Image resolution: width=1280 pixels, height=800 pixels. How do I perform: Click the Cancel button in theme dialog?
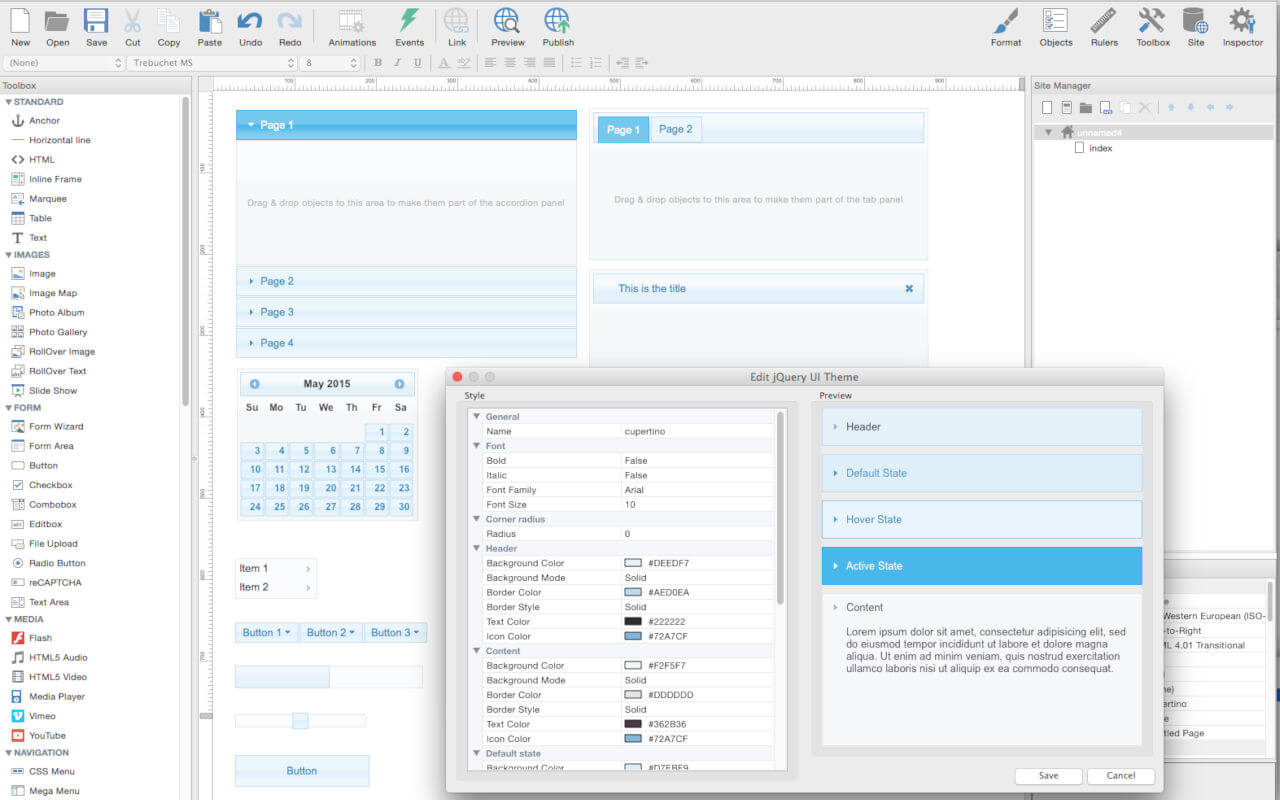(1120, 776)
